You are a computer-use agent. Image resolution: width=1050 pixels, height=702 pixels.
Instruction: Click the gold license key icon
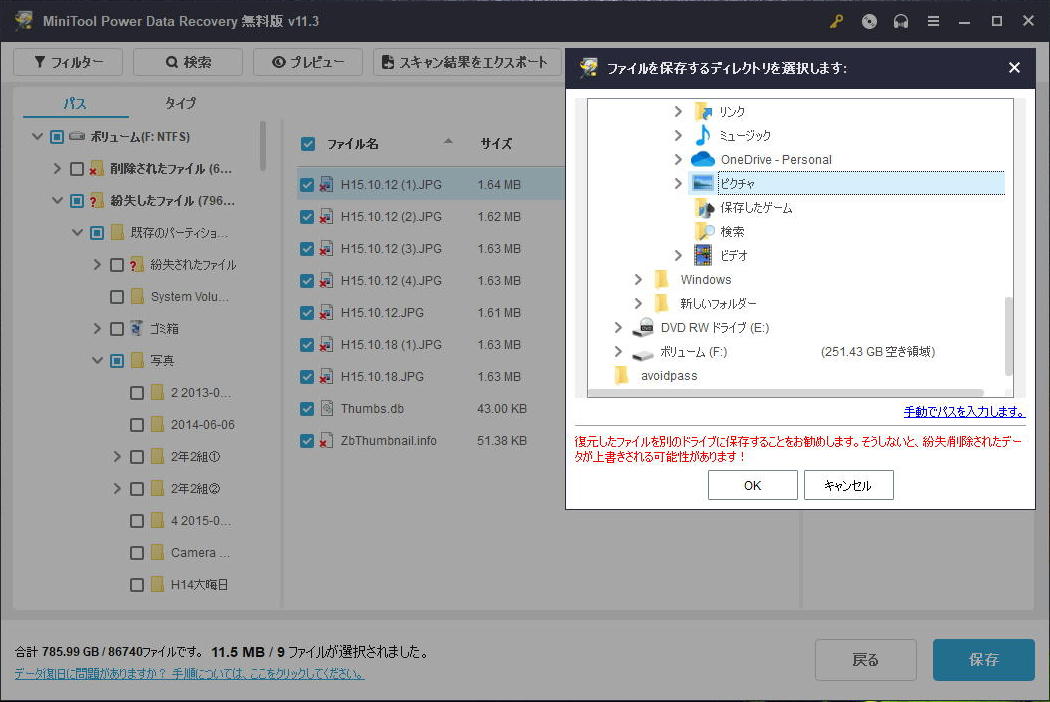pyautogui.click(x=836, y=21)
